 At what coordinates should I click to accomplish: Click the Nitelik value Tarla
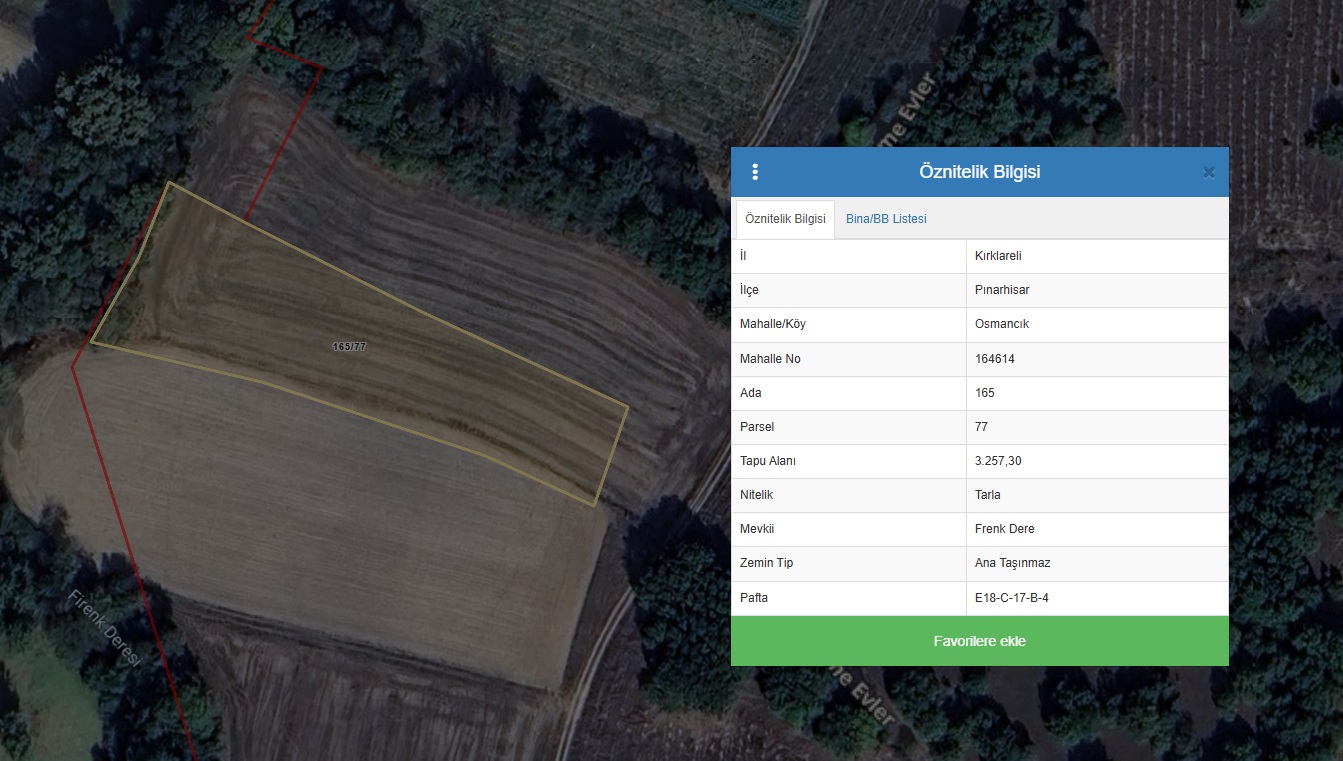tap(988, 495)
